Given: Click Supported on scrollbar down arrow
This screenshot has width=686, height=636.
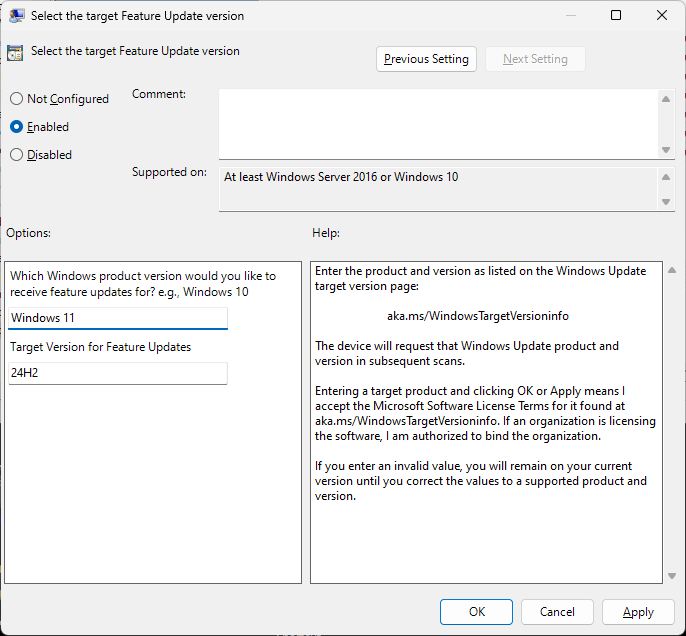Looking at the screenshot, I should (667, 202).
